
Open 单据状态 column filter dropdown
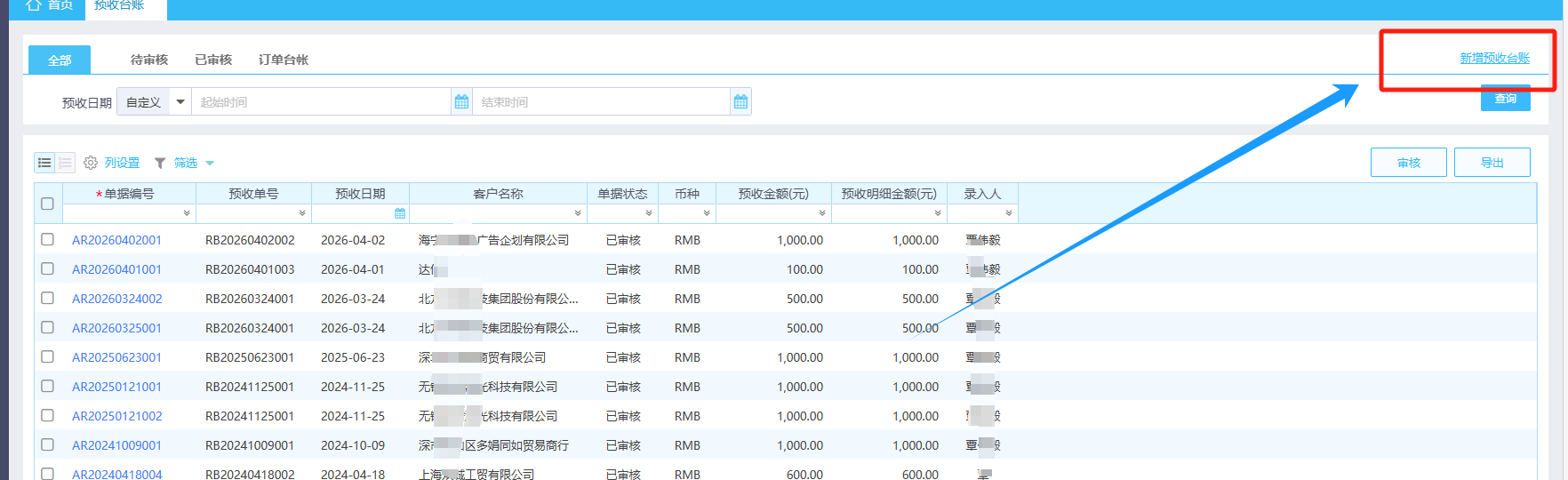649,213
